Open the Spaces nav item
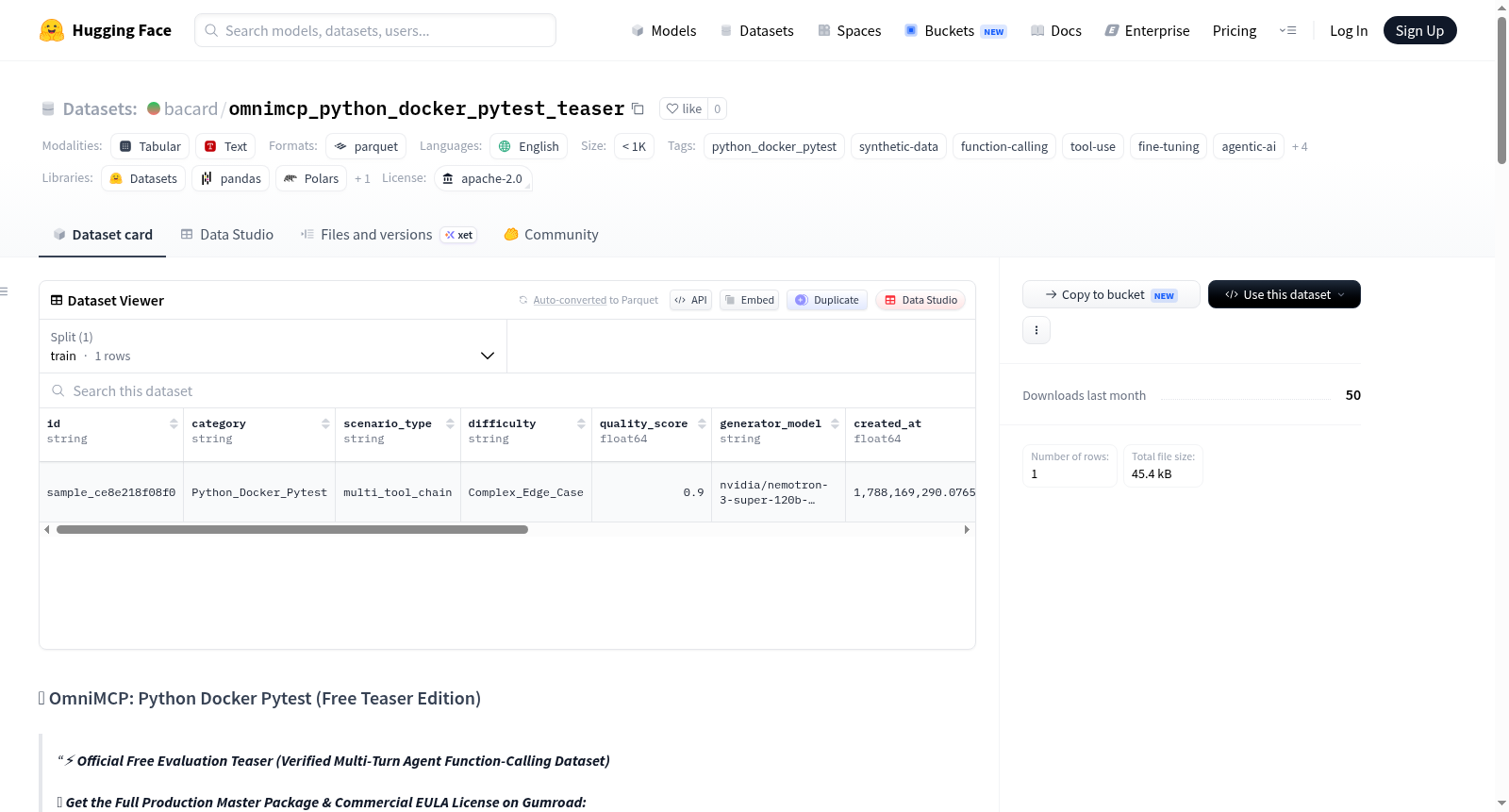Image resolution: width=1509 pixels, height=812 pixels. pos(849,30)
